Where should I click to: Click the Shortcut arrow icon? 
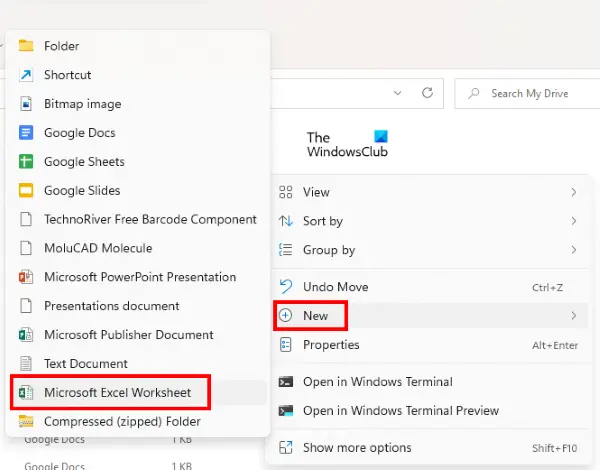(26, 75)
